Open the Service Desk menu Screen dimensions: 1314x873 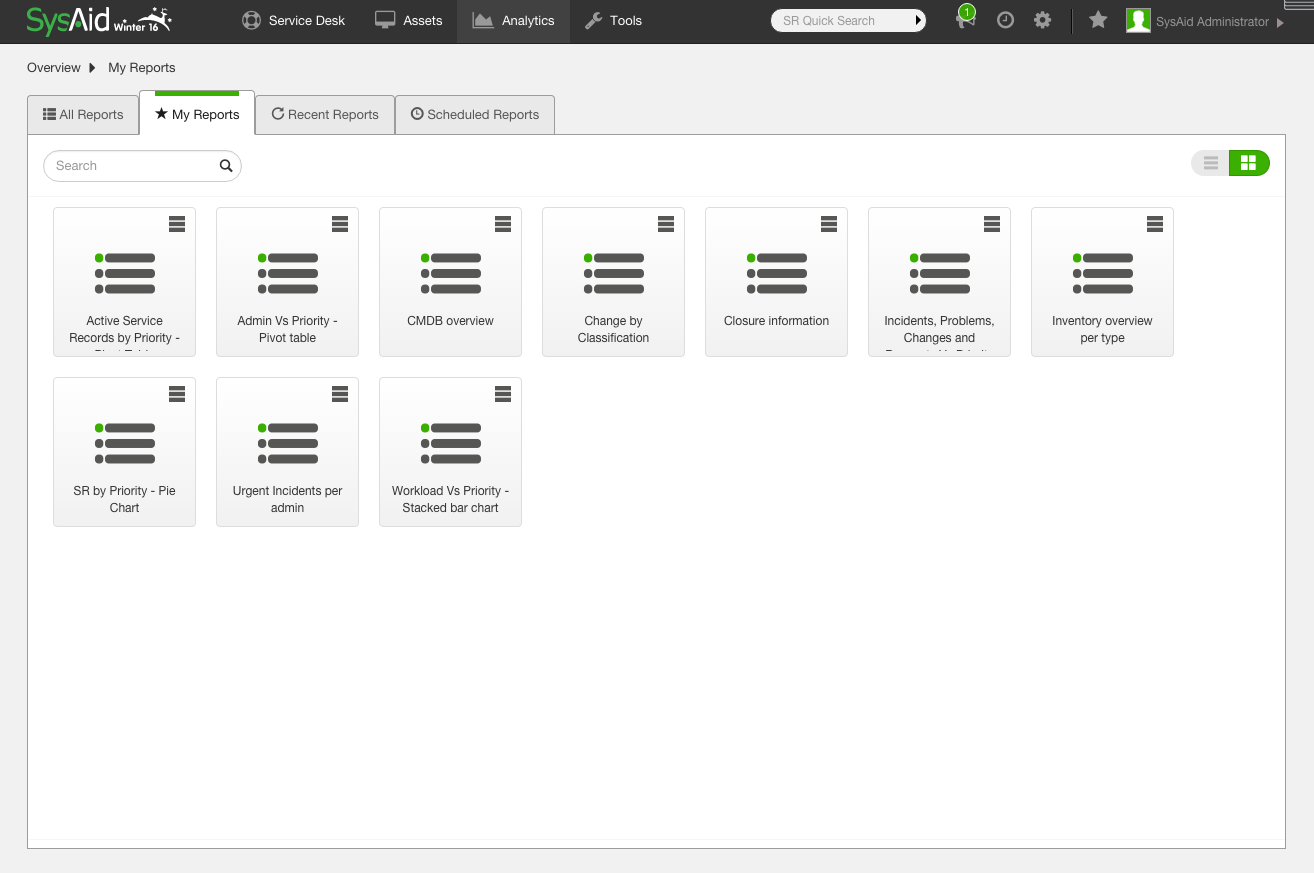tap(294, 21)
